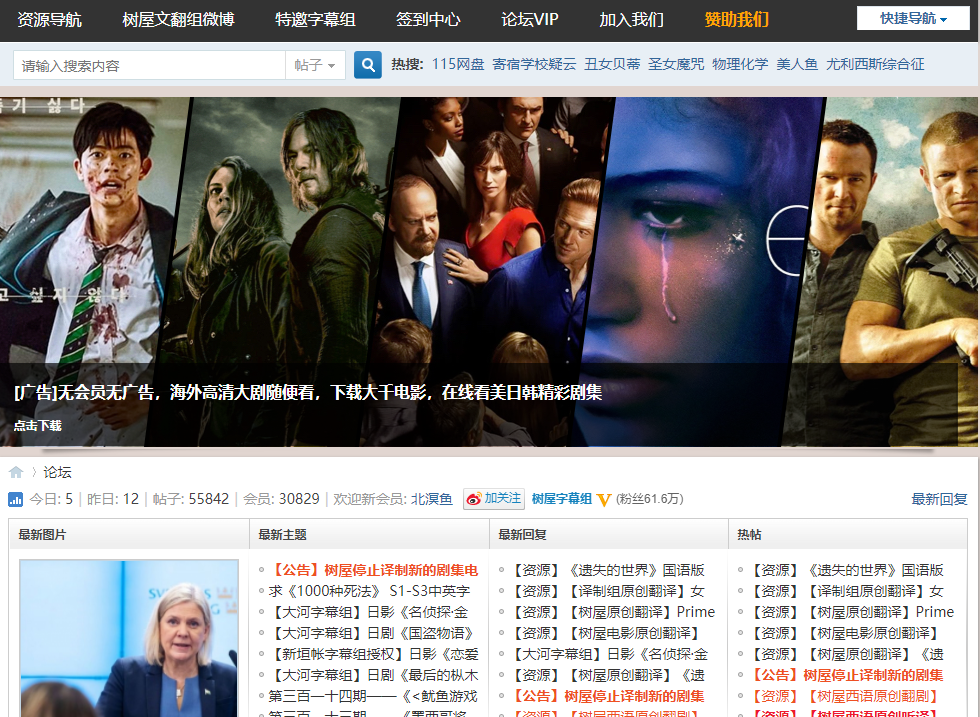Open 【译制组原创翻译】女 in 热帖 column
Viewport: 980px width, 717px height.
pyautogui.click(x=846, y=591)
